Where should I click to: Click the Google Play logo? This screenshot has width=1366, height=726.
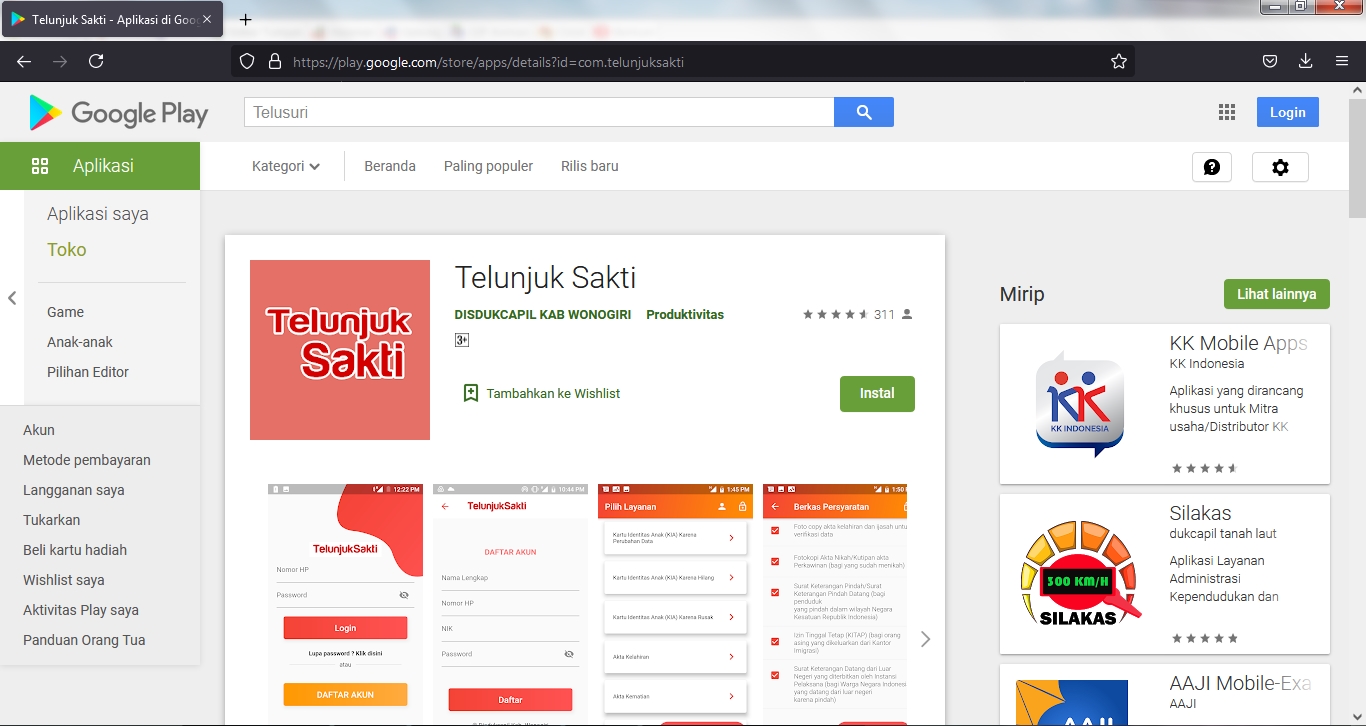click(x=119, y=113)
